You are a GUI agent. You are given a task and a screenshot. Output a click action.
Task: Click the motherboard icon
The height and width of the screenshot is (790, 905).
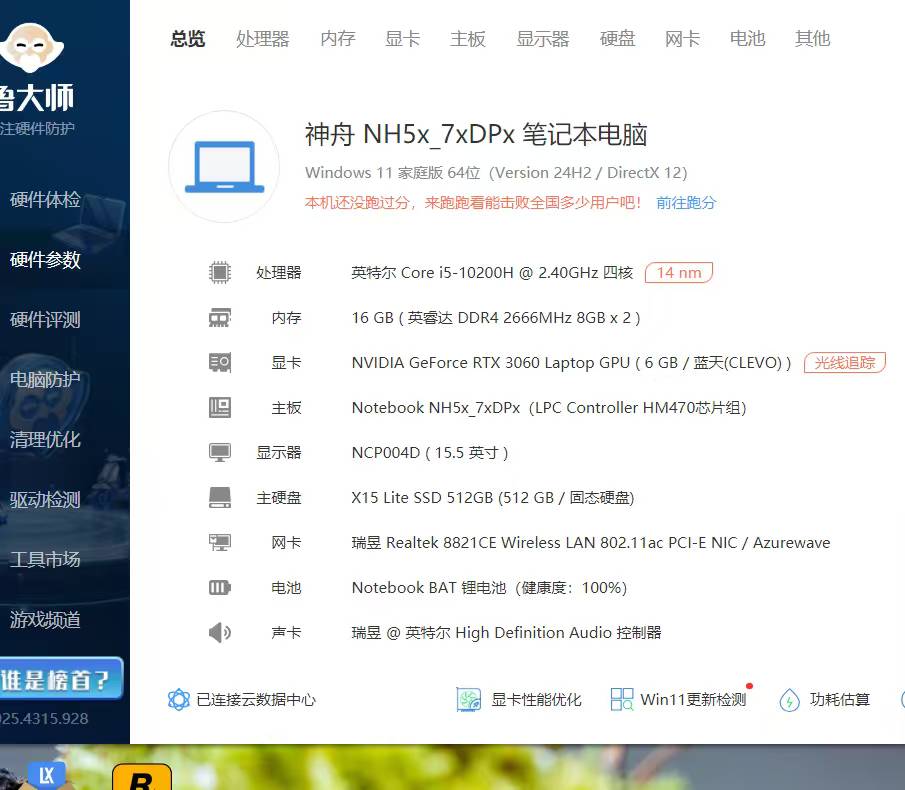tap(219, 407)
